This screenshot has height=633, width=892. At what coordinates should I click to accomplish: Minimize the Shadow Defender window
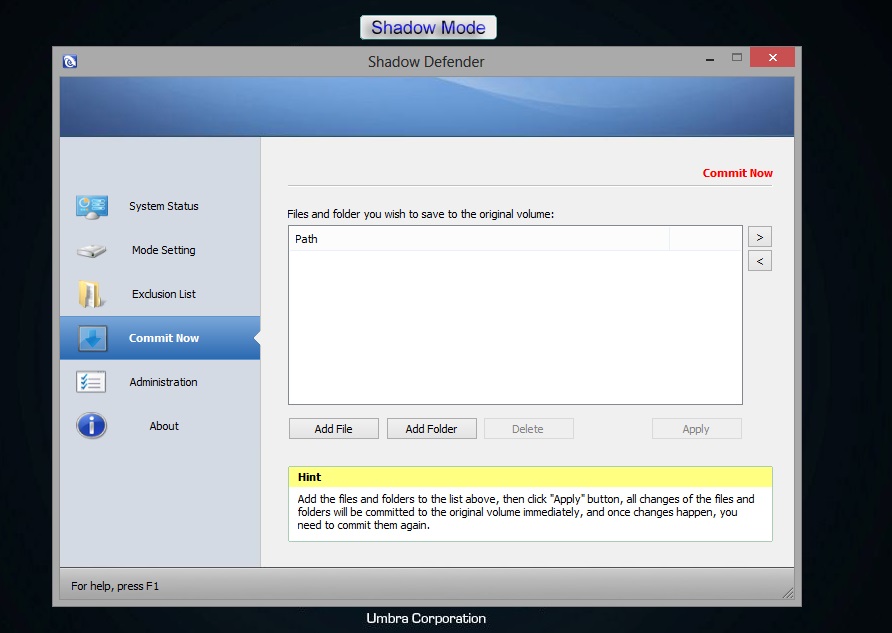(709, 58)
